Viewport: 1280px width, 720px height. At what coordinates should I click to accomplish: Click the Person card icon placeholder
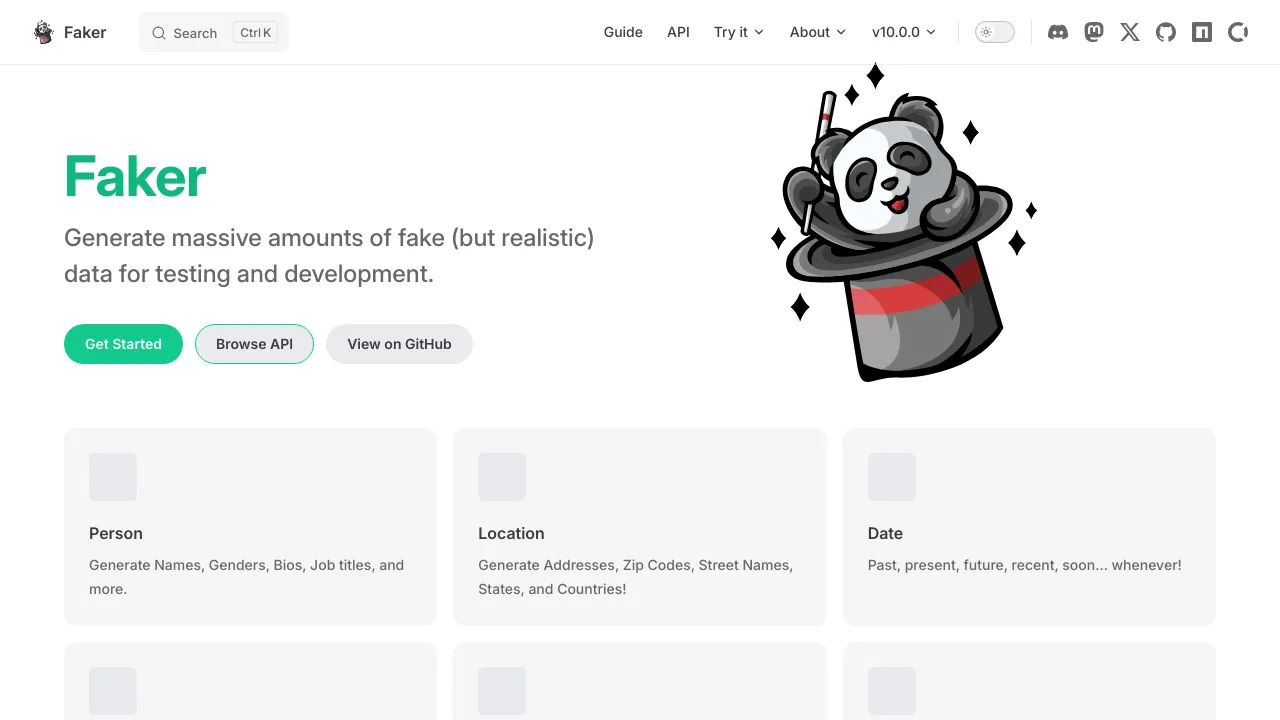[x=113, y=477]
